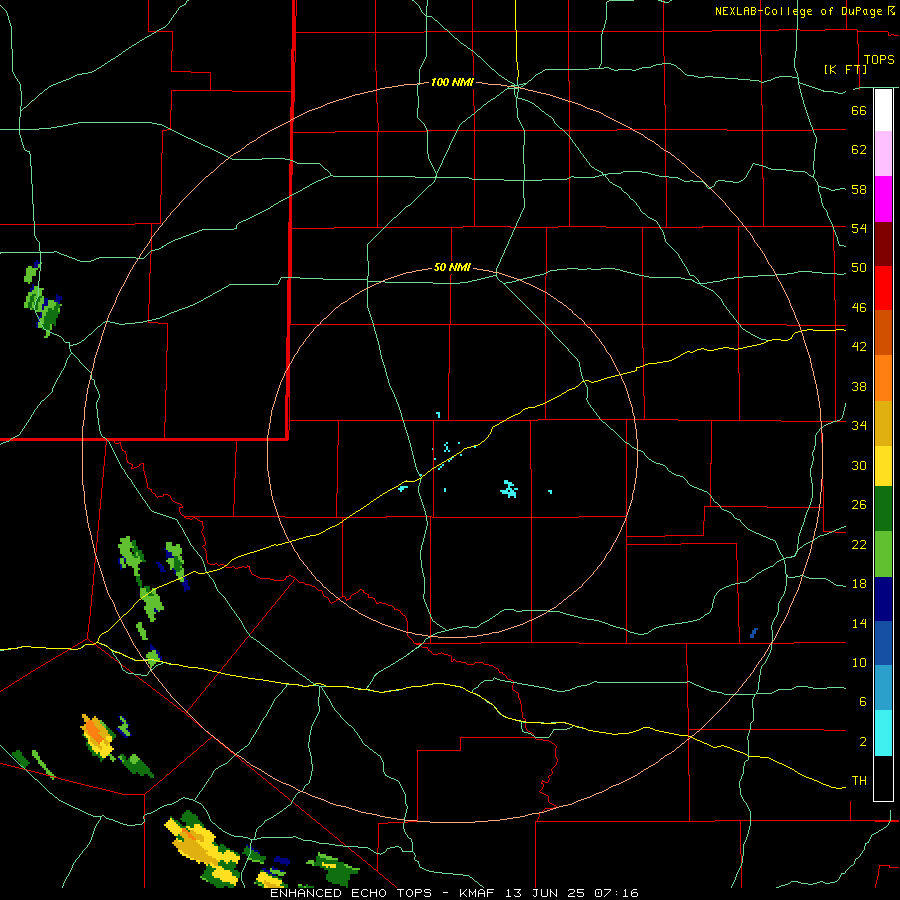
Task: Click the 6 value on the legend
Action: tap(863, 701)
